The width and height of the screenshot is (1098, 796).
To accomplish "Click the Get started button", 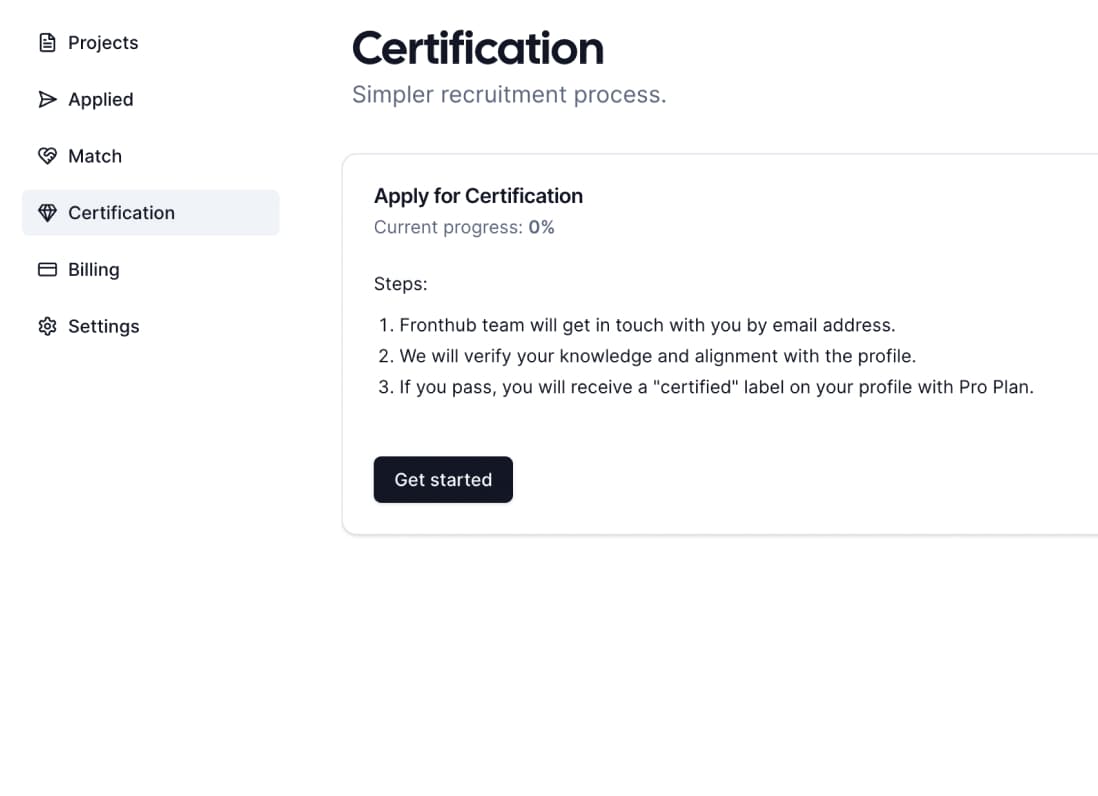I will click(x=443, y=480).
